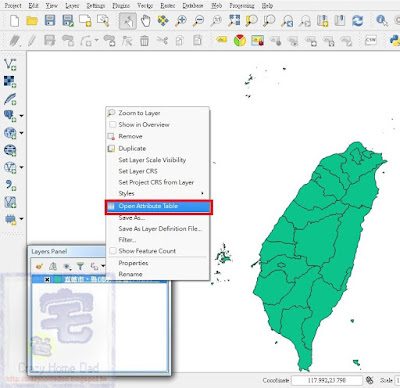Pan the map to selection
Screen dimensions: 400x388
[163, 21]
